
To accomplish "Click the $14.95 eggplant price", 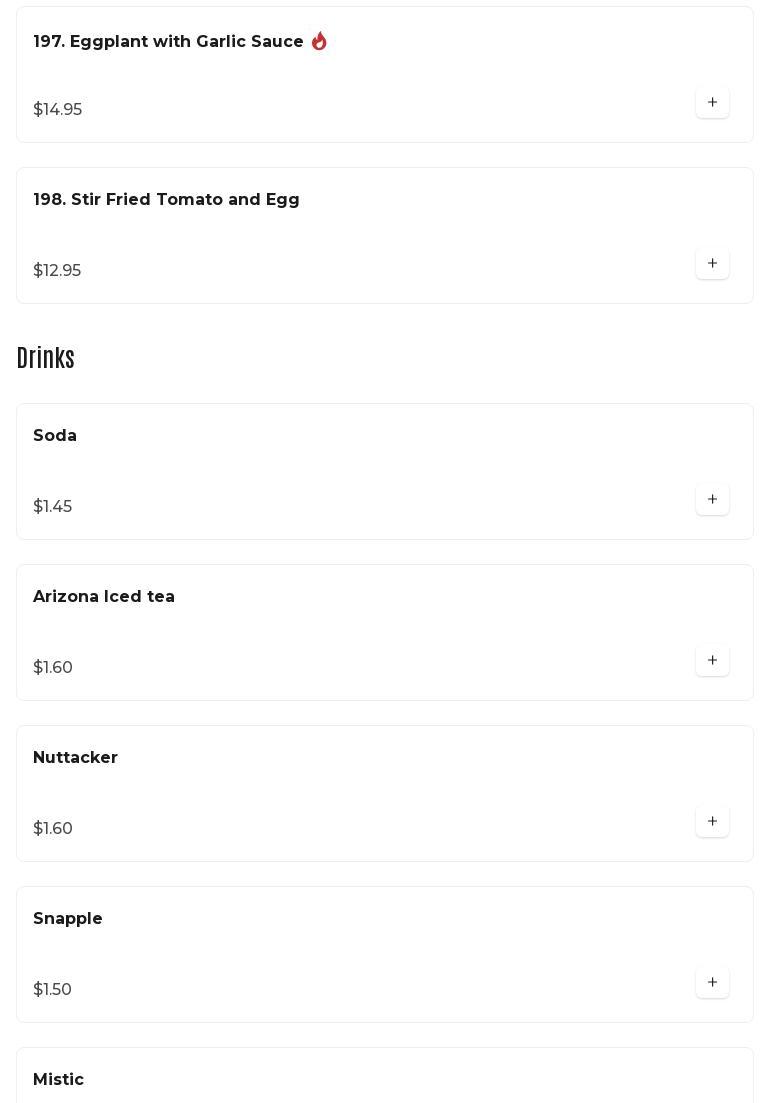I will coord(58,110).
